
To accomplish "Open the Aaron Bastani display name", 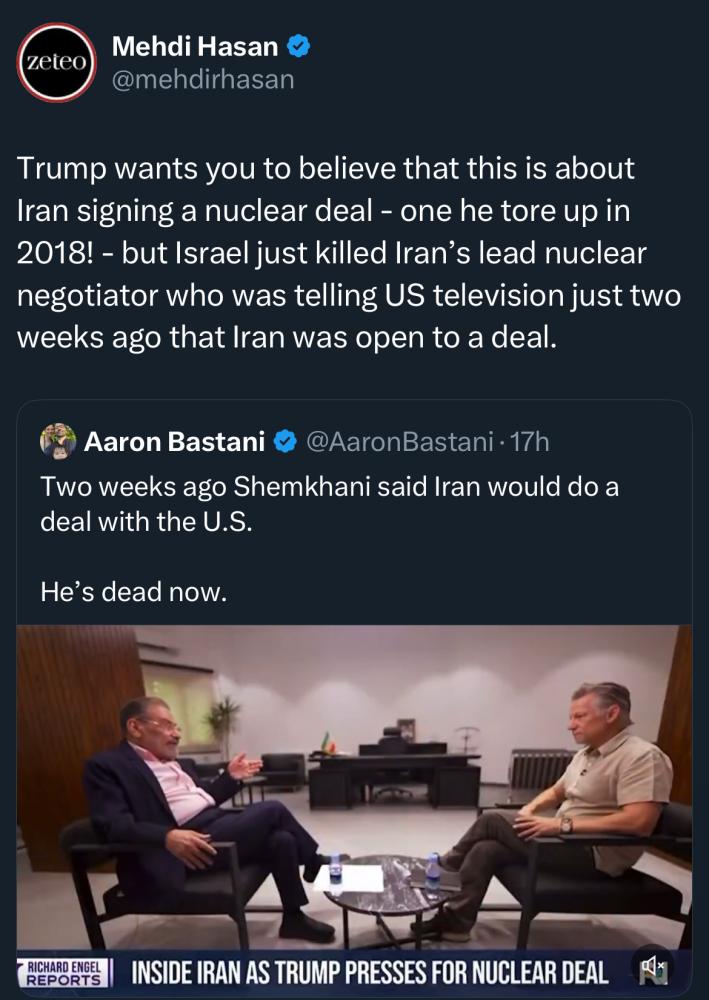I will pyautogui.click(x=174, y=441).
